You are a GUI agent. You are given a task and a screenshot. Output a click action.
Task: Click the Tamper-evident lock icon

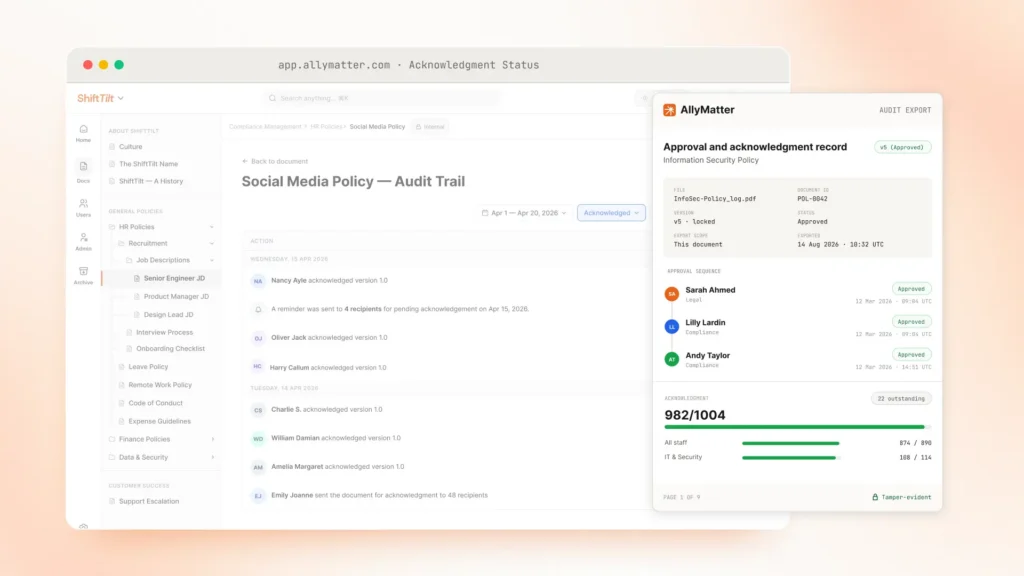point(875,497)
